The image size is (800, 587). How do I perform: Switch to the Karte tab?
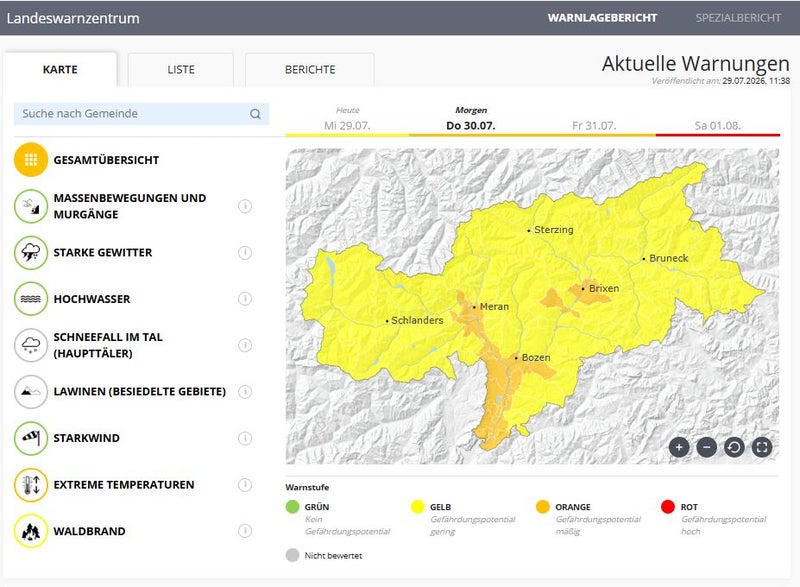[x=60, y=69]
